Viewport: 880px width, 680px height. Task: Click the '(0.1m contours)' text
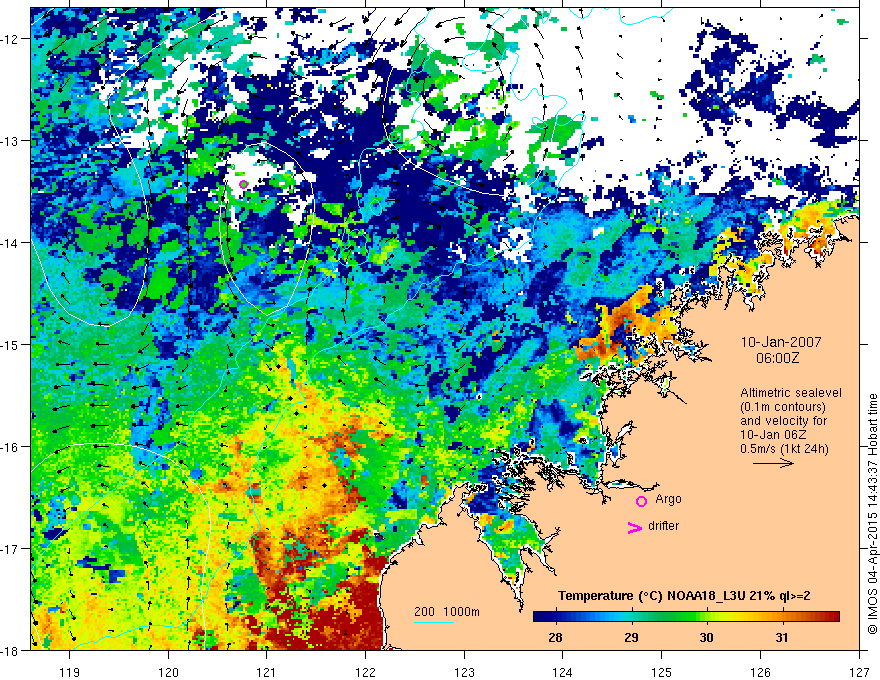pyautogui.click(x=783, y=407)
